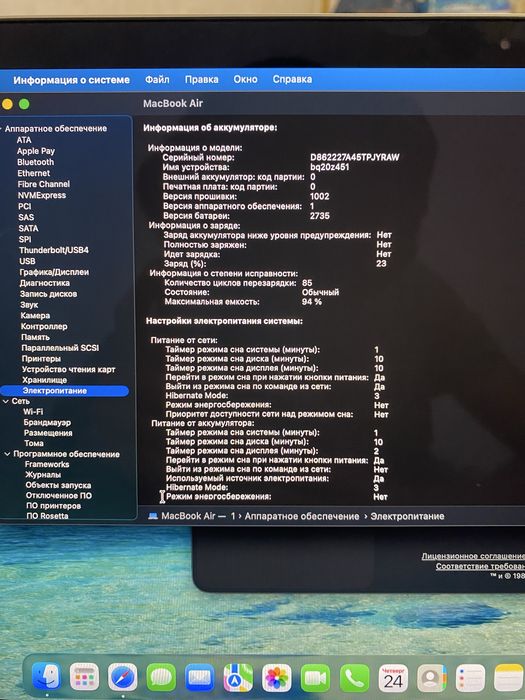Screen dimensions: 525x700
Task: Select Fibre Channel in the sidebar
Action: pyautogui.click(x=44, y=184)
